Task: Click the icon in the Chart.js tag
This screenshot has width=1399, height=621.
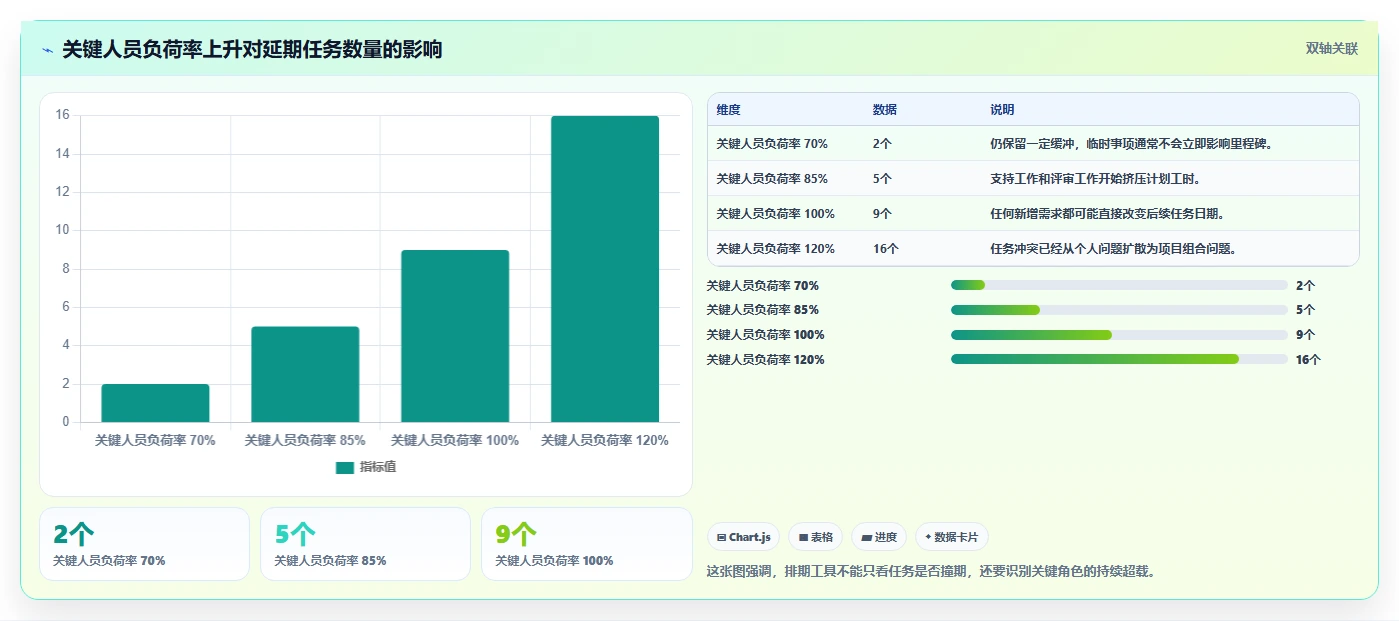Action: 721,538
